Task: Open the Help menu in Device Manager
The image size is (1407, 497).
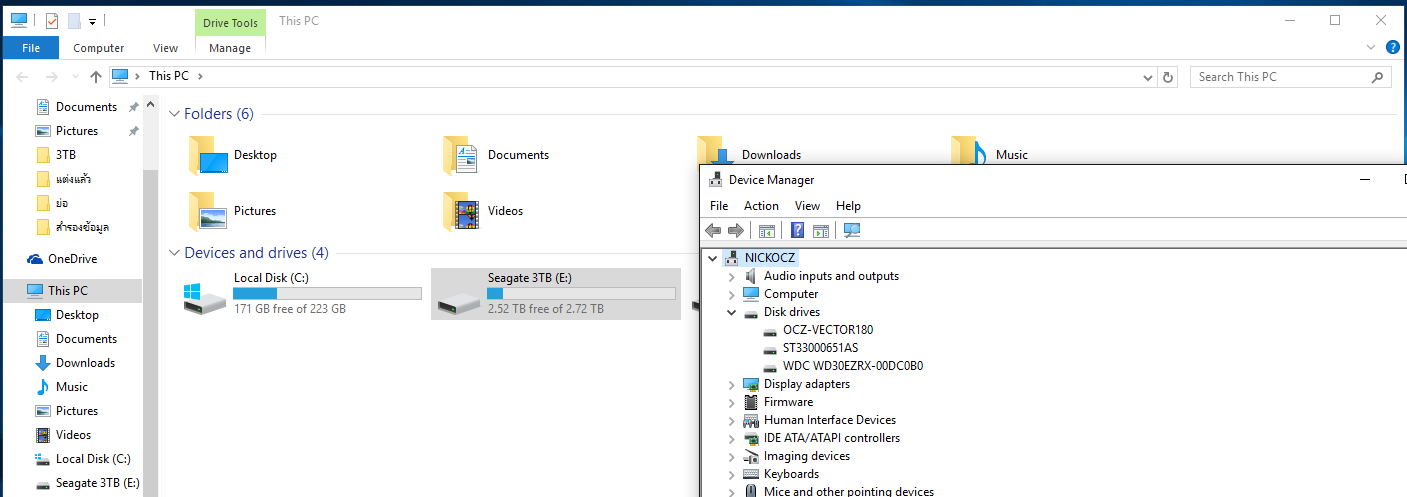Action: pos(848,206)
